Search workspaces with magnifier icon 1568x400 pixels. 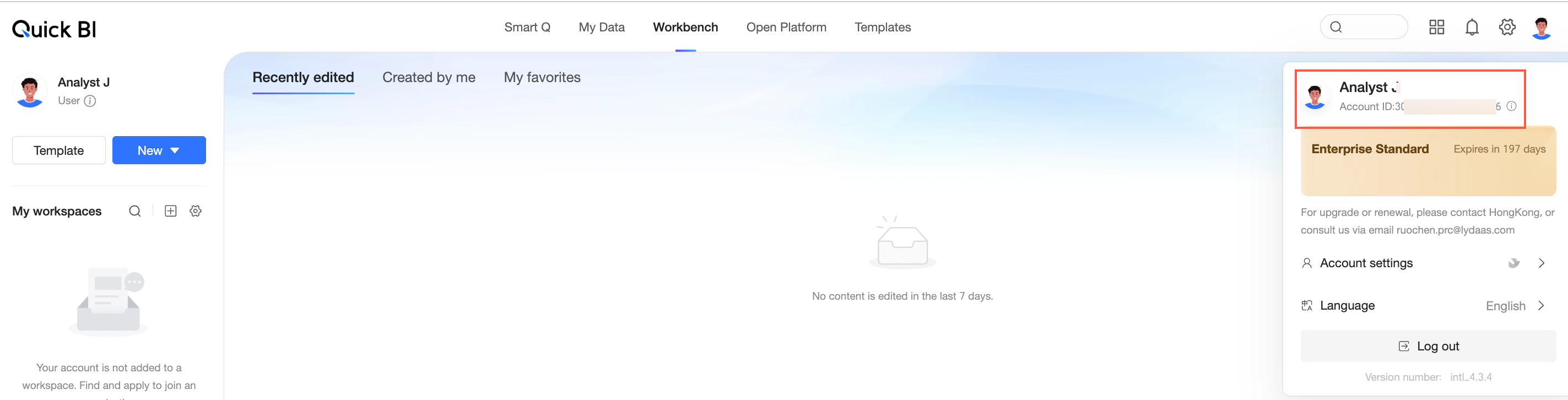134,211
